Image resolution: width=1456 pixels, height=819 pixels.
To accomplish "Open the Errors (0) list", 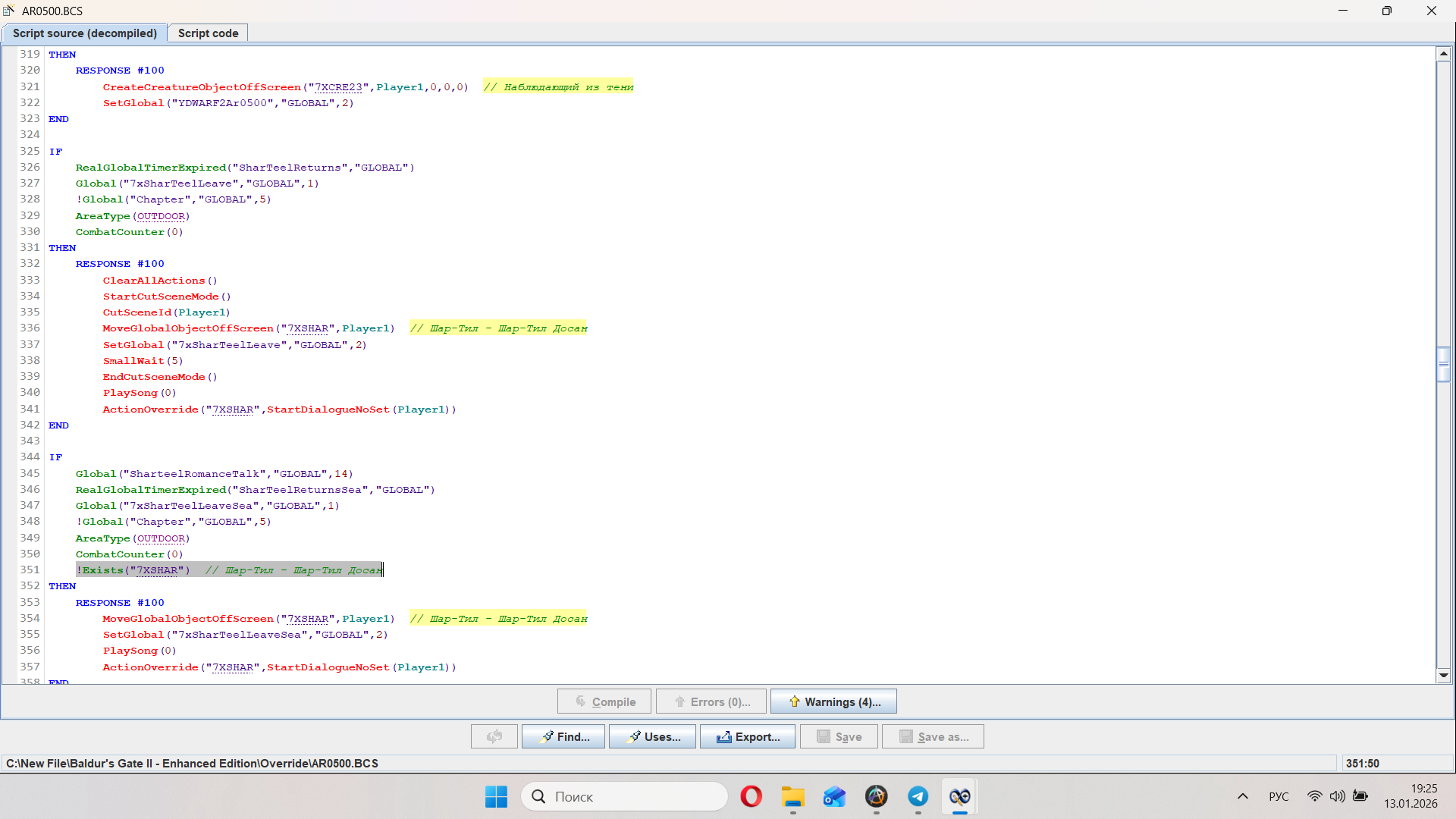I will click(x=711, y=701).
